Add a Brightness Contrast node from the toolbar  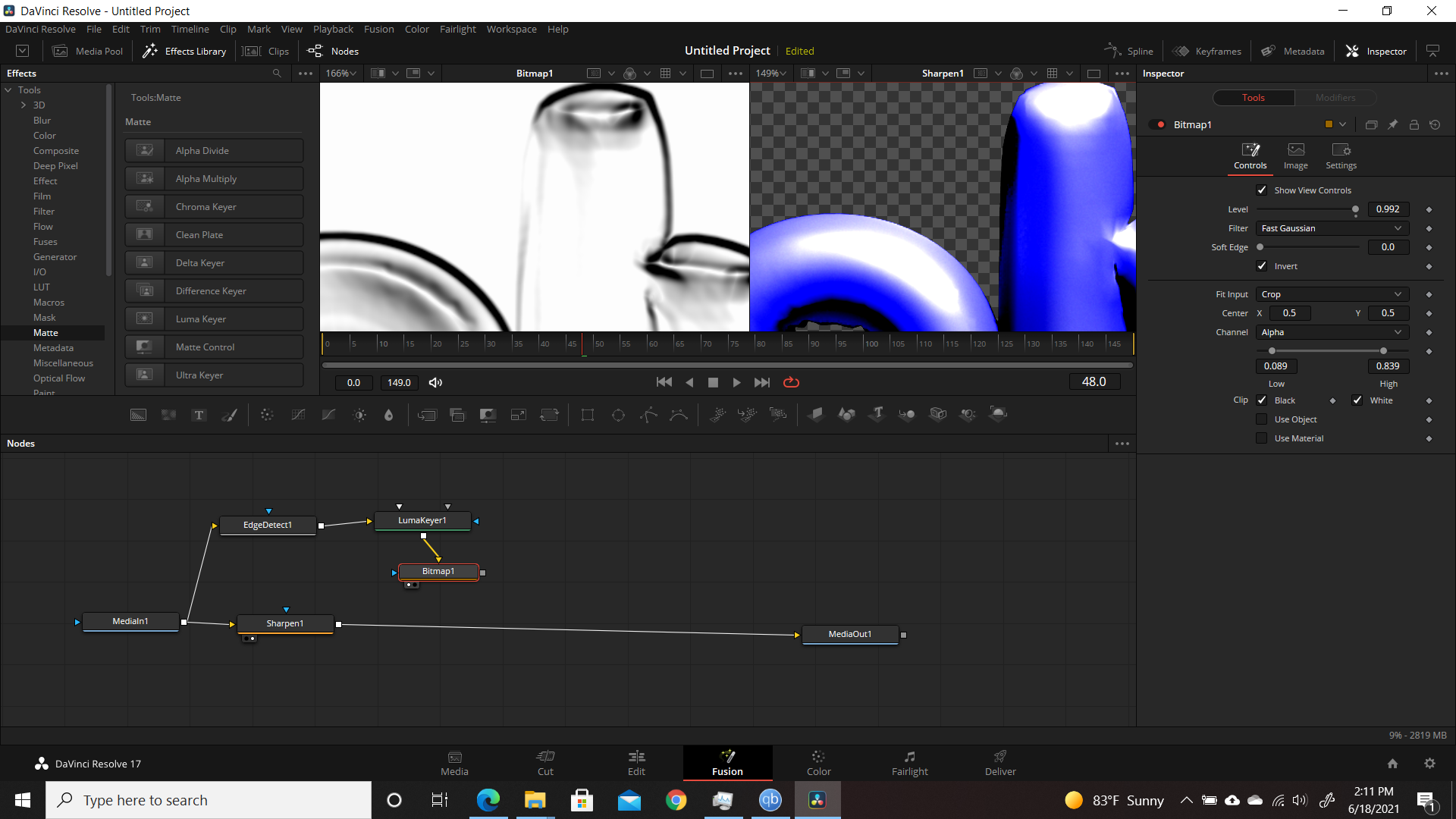pos(359,415)
